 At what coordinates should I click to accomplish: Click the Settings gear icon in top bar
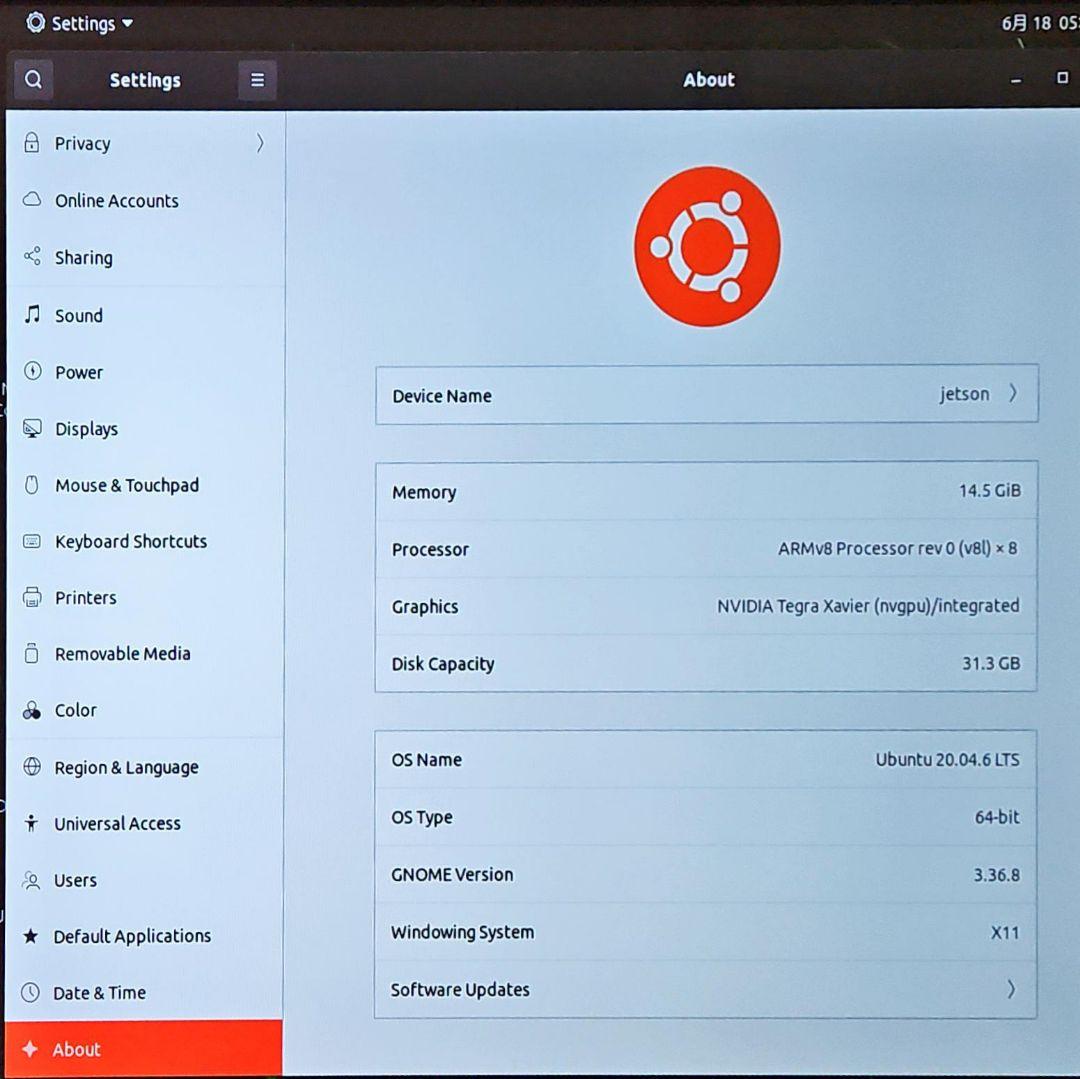click(35, 23)
